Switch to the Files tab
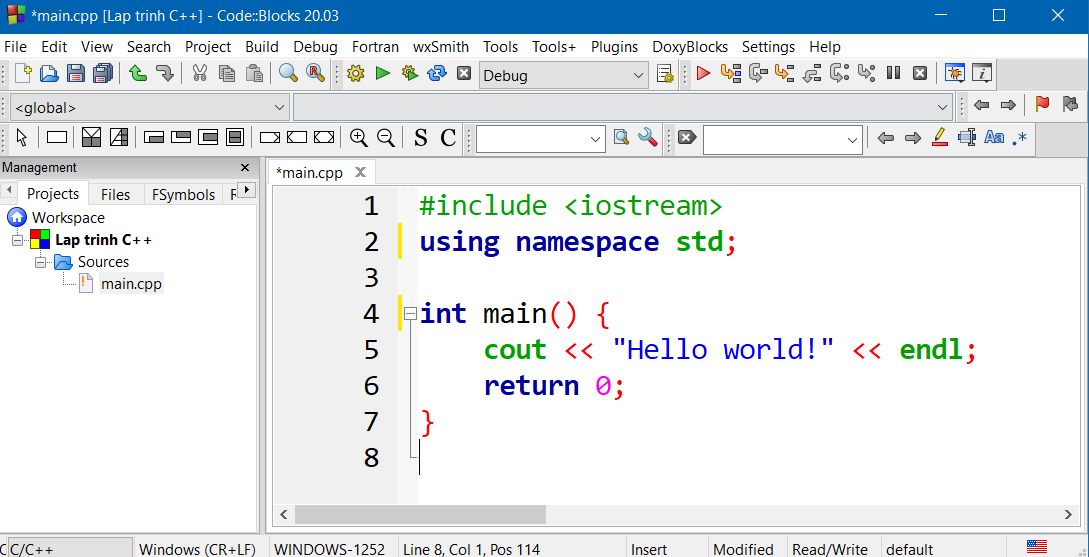 (x=115, y=194)
